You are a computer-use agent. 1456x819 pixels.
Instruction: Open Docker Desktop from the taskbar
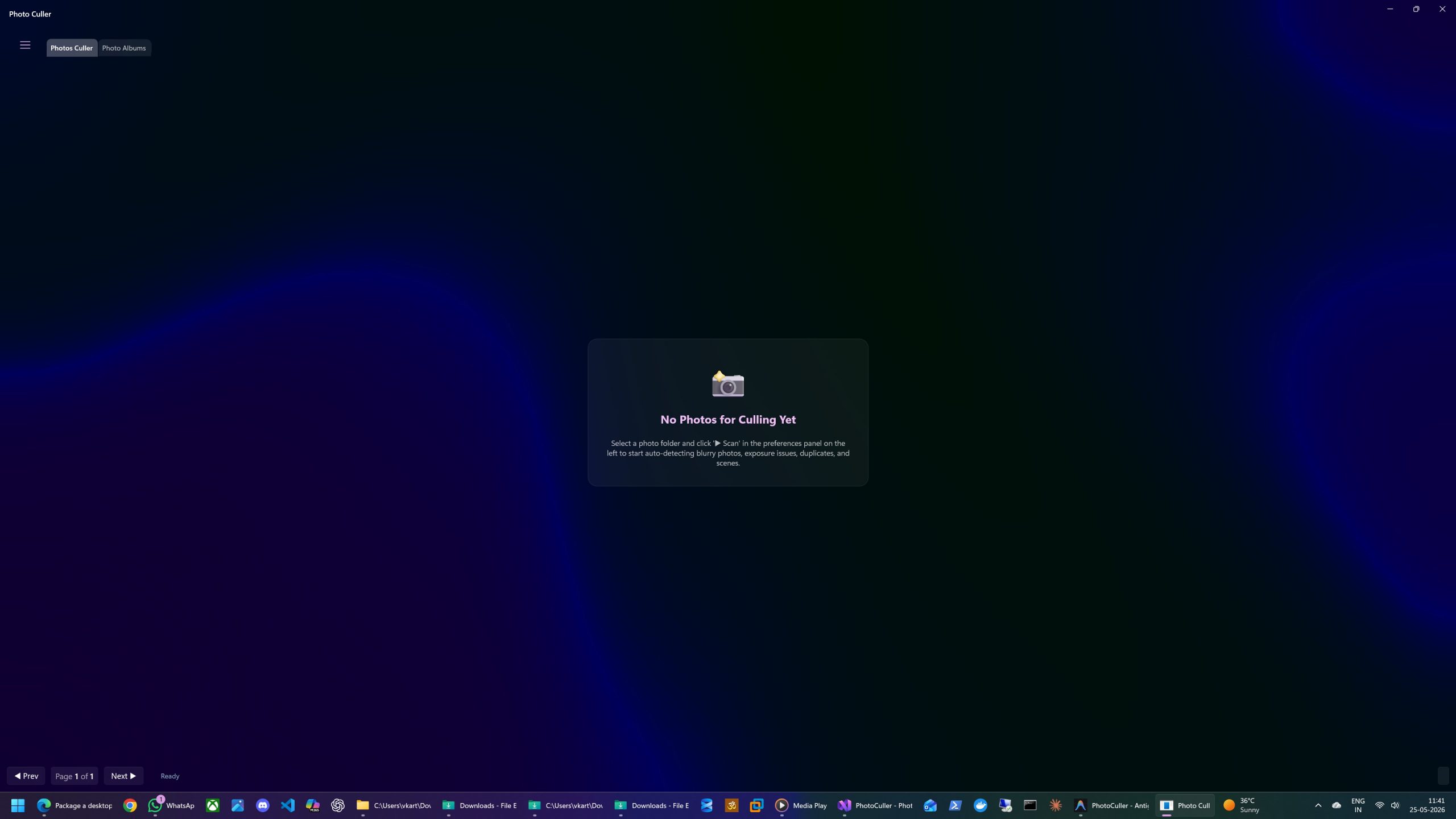point(981,805)
